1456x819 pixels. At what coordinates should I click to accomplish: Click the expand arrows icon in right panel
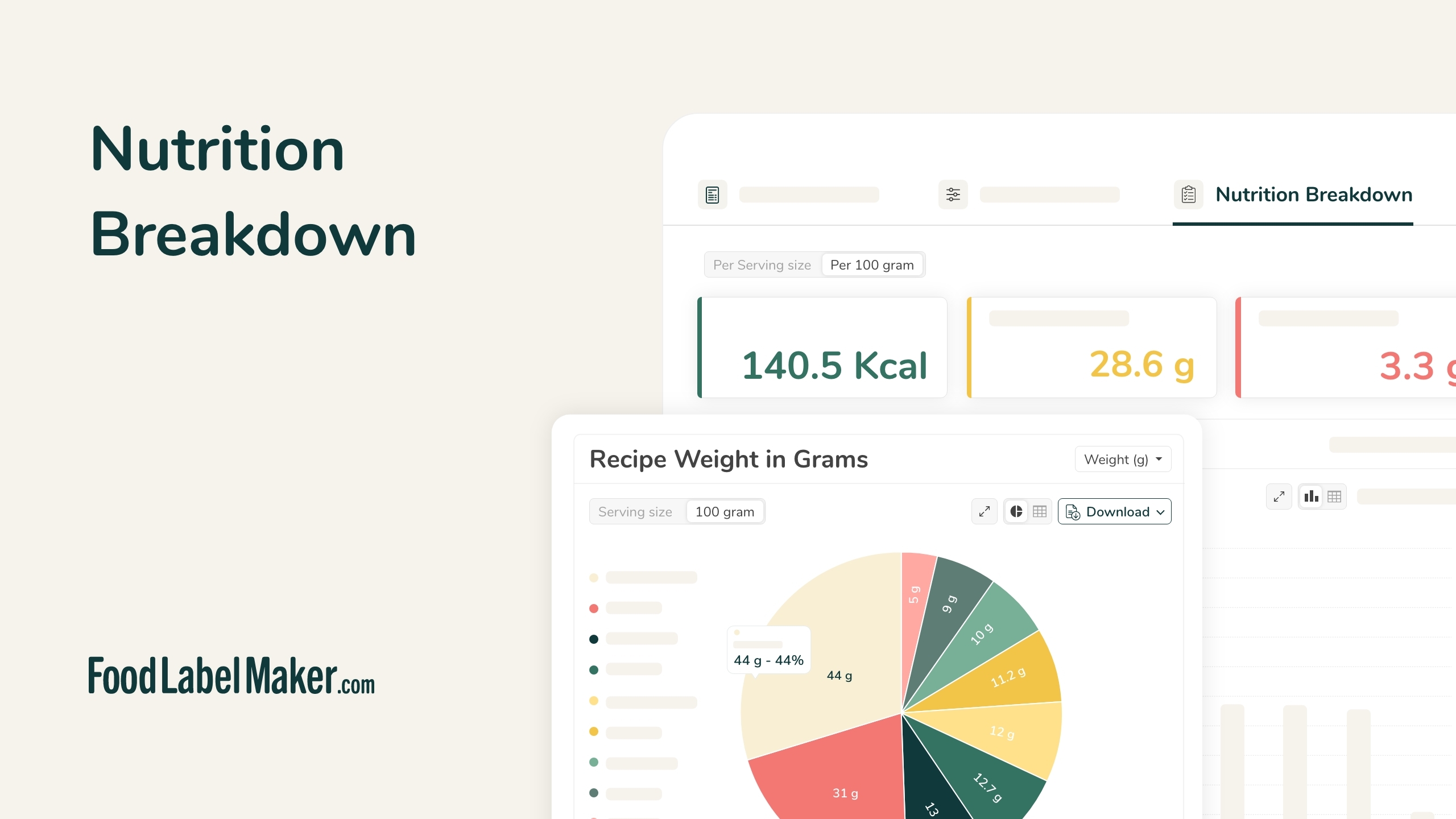point(1279,497)
